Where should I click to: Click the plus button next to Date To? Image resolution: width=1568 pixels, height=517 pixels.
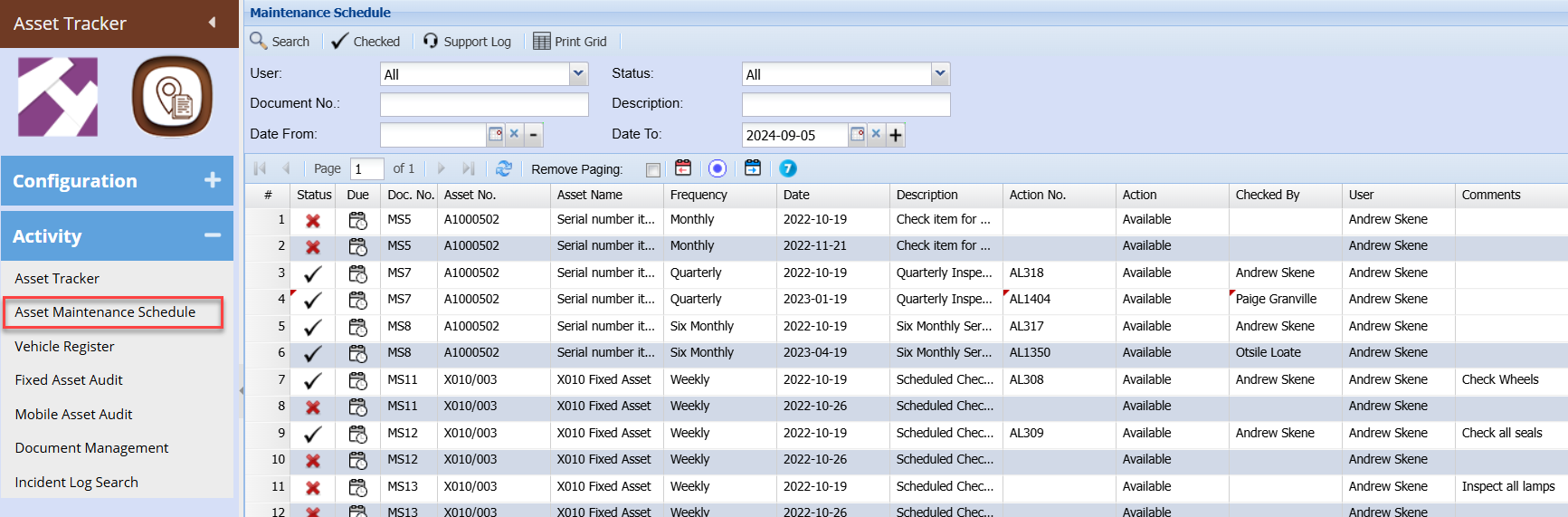coord(896,135)
